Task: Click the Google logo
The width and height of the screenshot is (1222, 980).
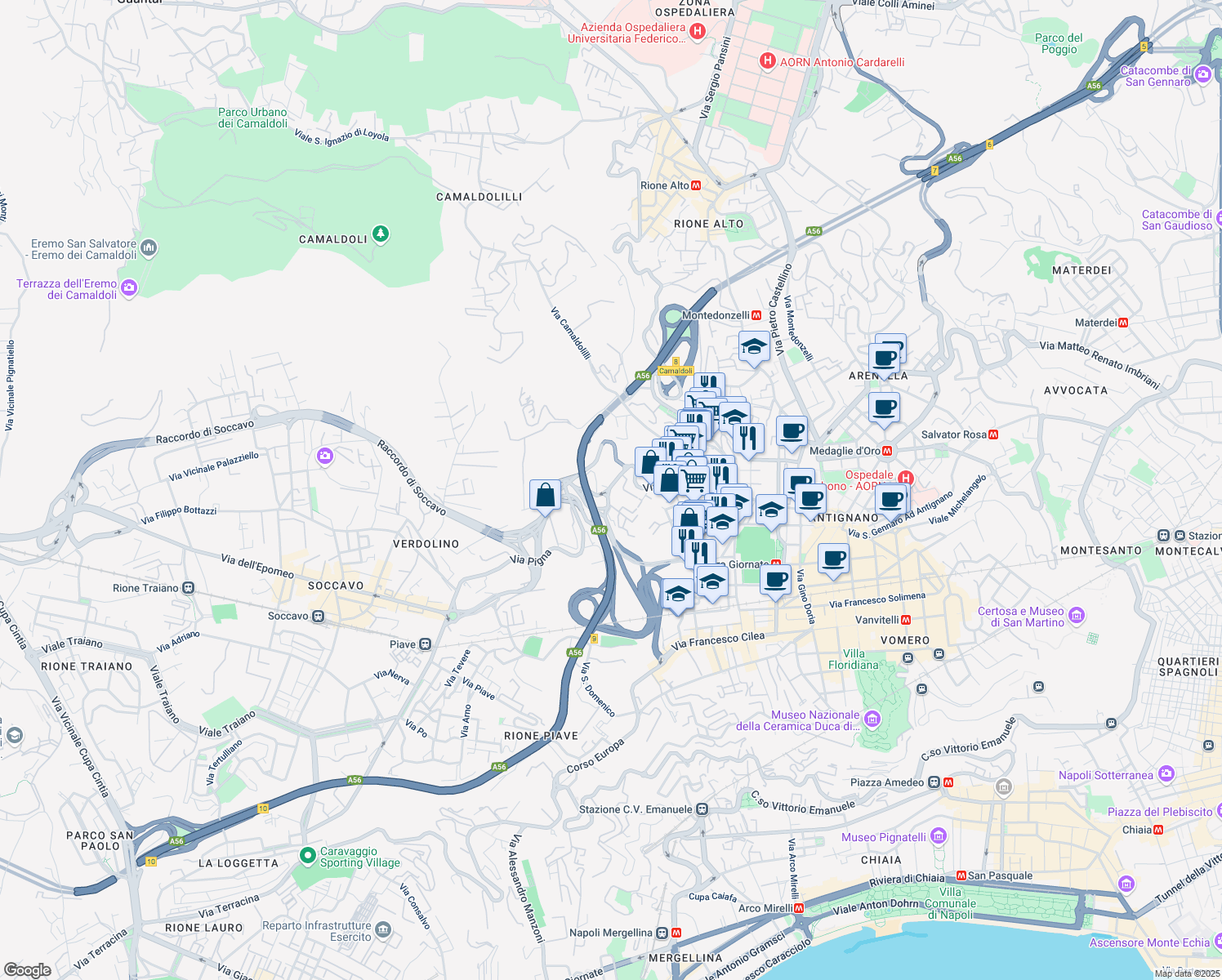Action: [x=27, y=970]
